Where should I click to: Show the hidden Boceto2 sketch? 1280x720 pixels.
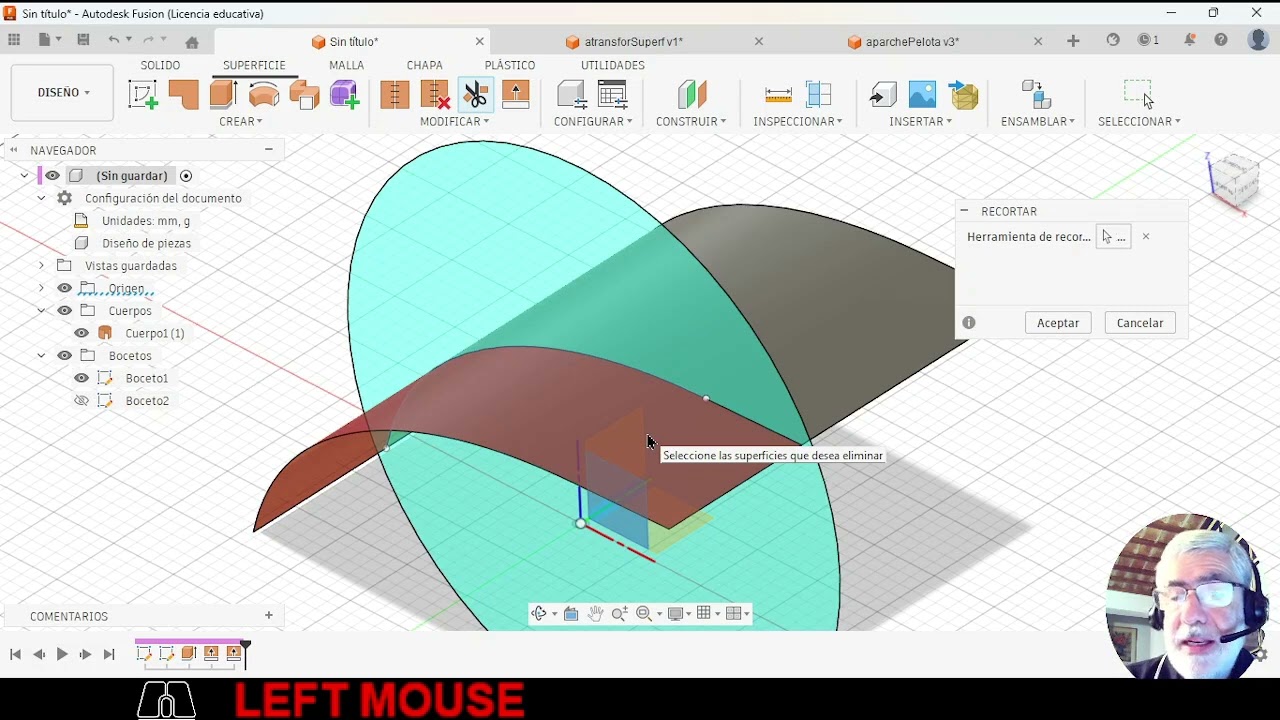pyautogui.click(x=82, y=401)
